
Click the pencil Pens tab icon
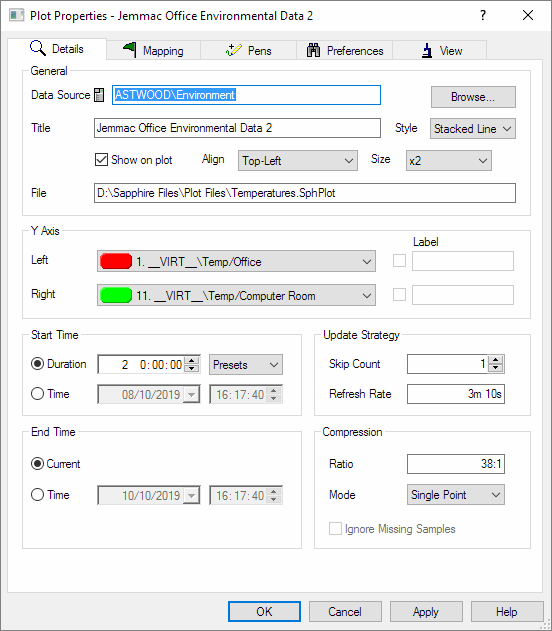(x=234, y=50)
